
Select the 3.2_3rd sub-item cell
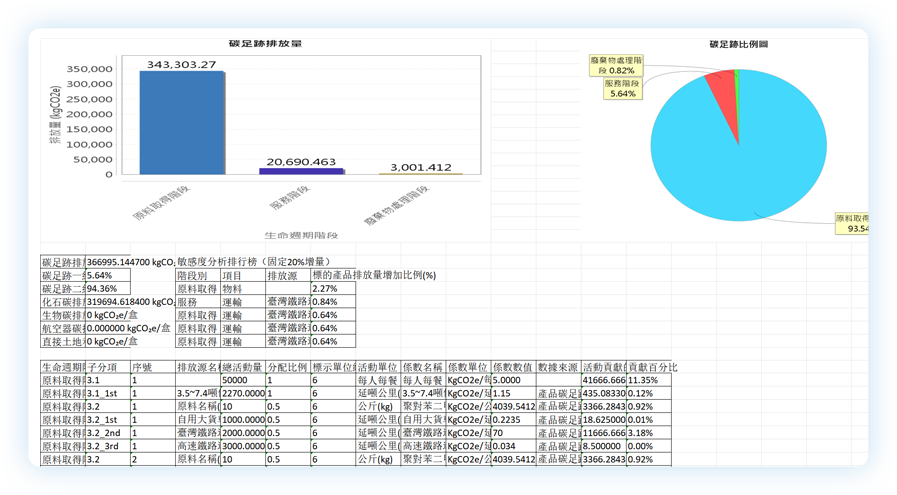click(108, 446)
